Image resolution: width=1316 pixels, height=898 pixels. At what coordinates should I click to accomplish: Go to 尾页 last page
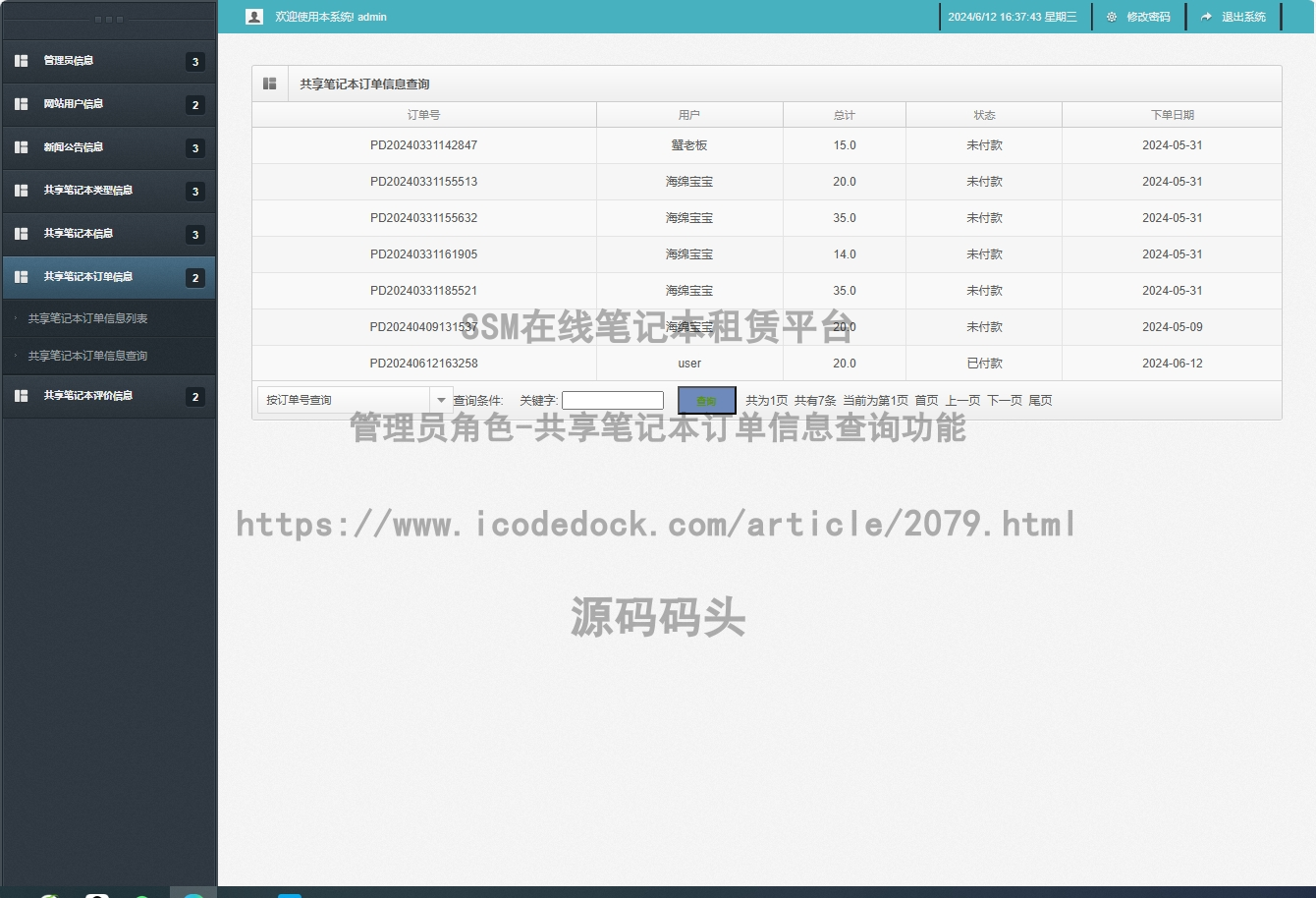[1040, 400]
